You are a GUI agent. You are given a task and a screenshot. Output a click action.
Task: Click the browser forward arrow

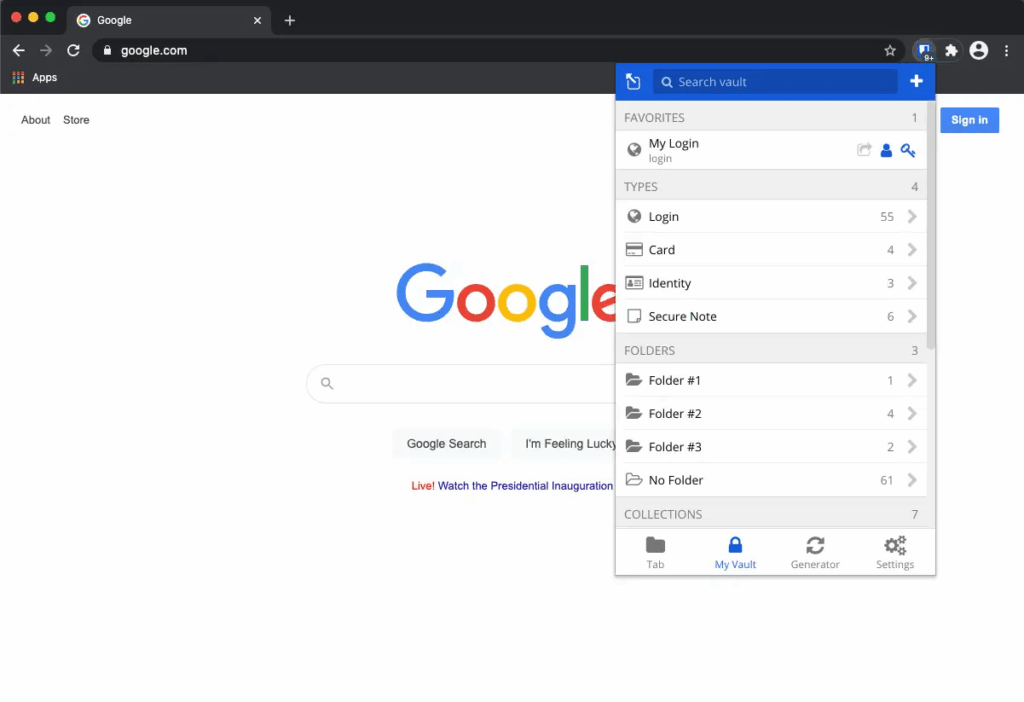point(46,50)
